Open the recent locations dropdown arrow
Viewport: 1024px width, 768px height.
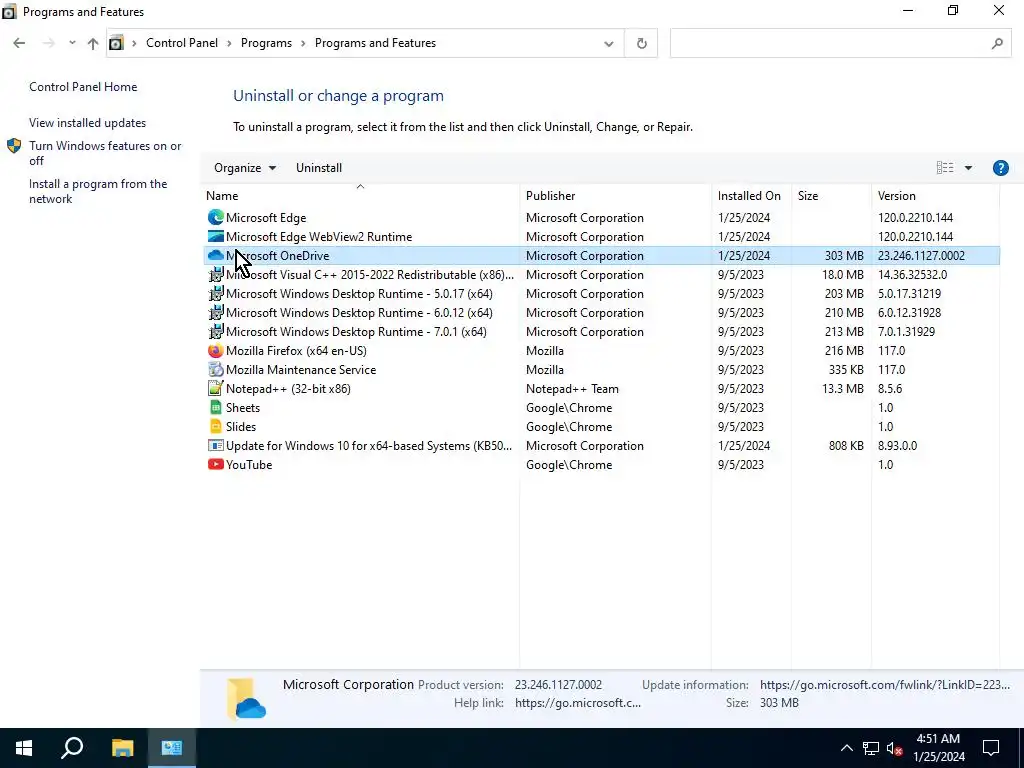(72, 43)
